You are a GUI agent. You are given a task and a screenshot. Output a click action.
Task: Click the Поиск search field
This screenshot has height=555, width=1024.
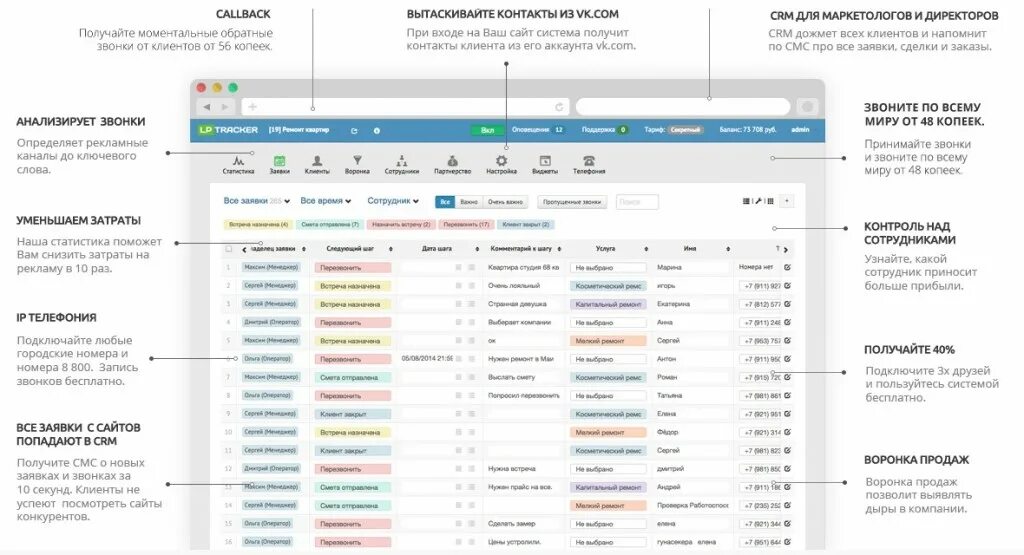click(x=637, y=202)
